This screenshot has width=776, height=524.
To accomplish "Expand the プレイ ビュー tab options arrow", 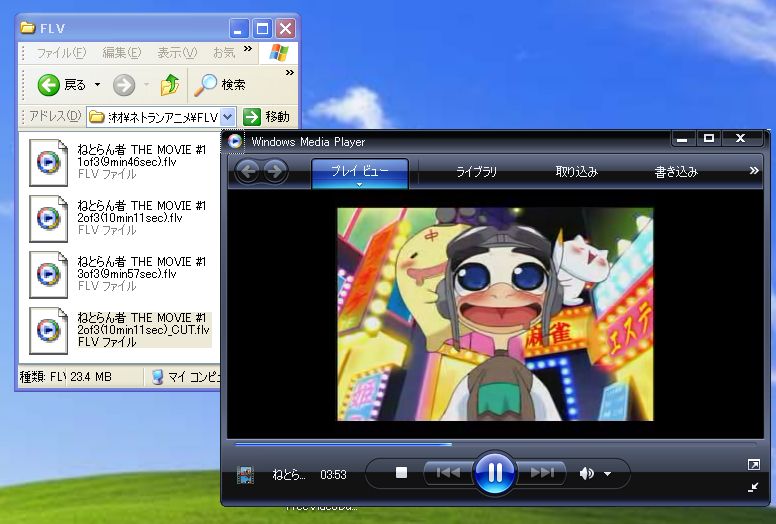I will tap(360, 185).
